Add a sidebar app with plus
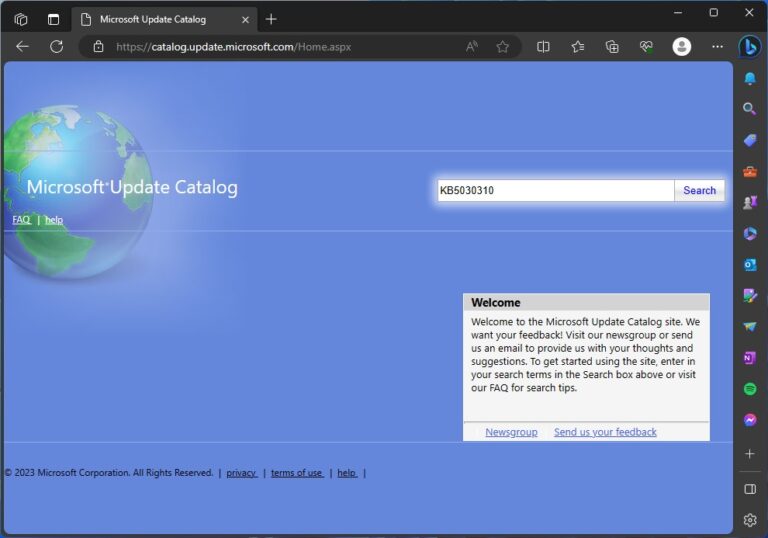The width and height of the screenshot is (768, 538). click(x=749, y=454)
